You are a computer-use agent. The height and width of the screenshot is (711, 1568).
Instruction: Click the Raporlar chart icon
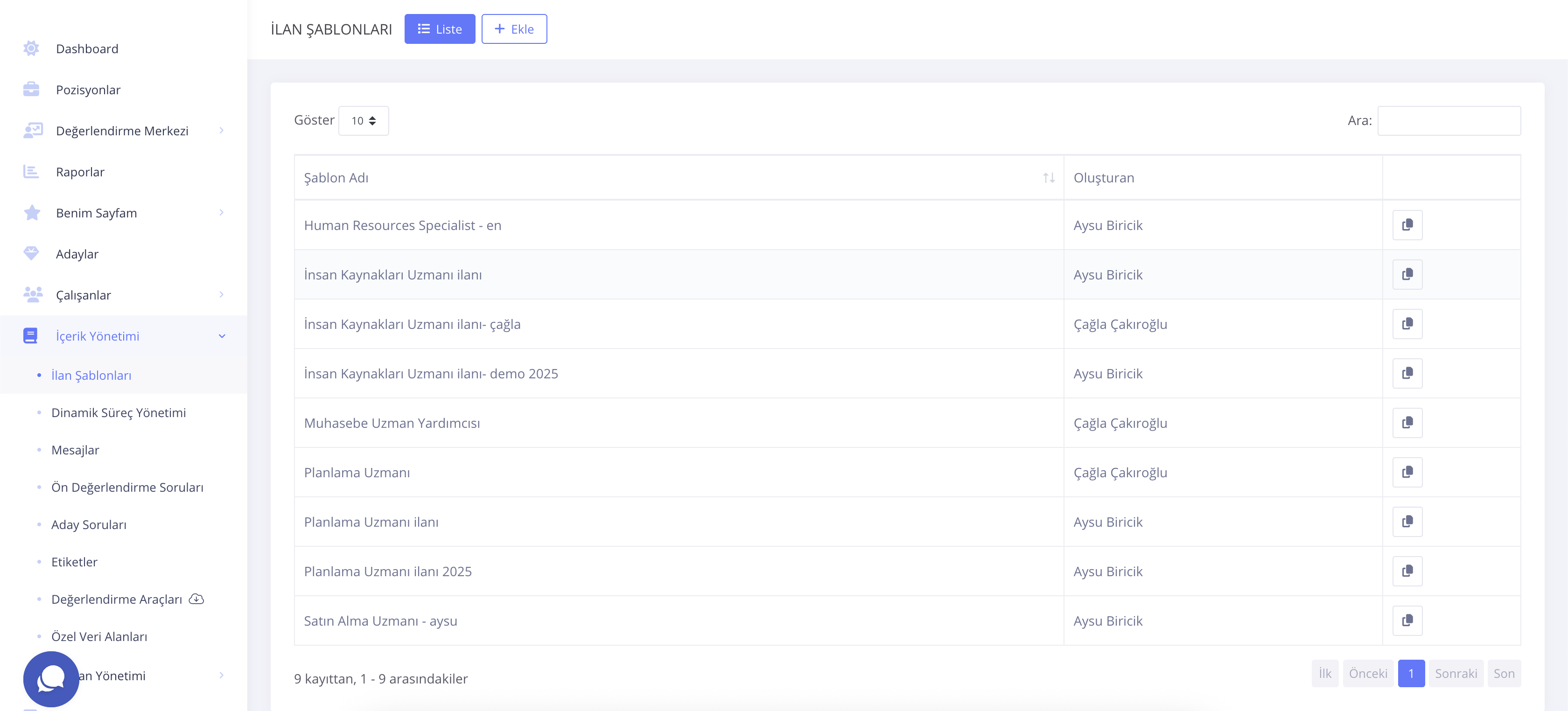tap(31, 172)
